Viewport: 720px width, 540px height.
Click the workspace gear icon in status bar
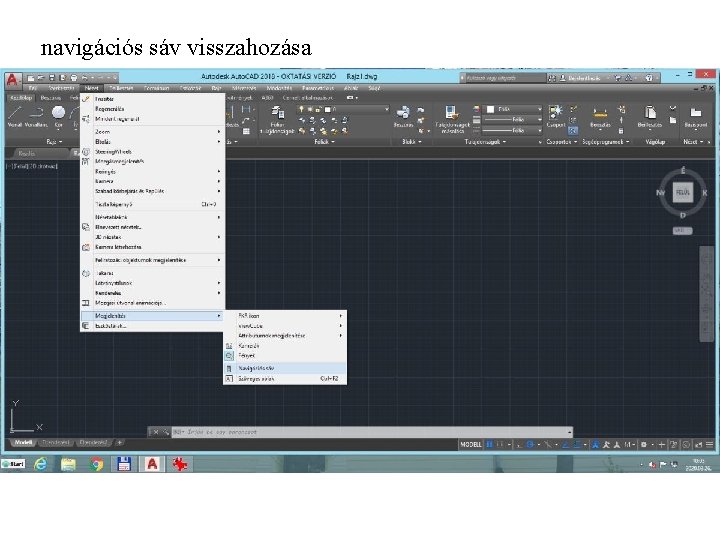point(644,444)
